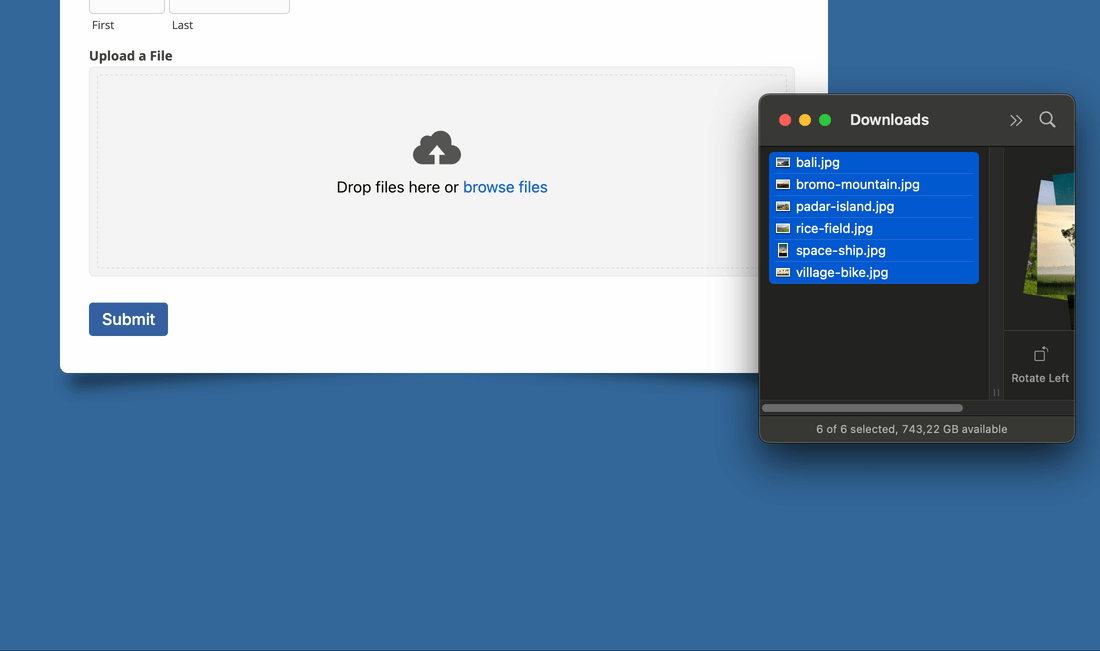This screenshot has width=1100, height=651.
Task: Open search in the Downloads window
Action: pyautogui.click(x=1047, y=120)
